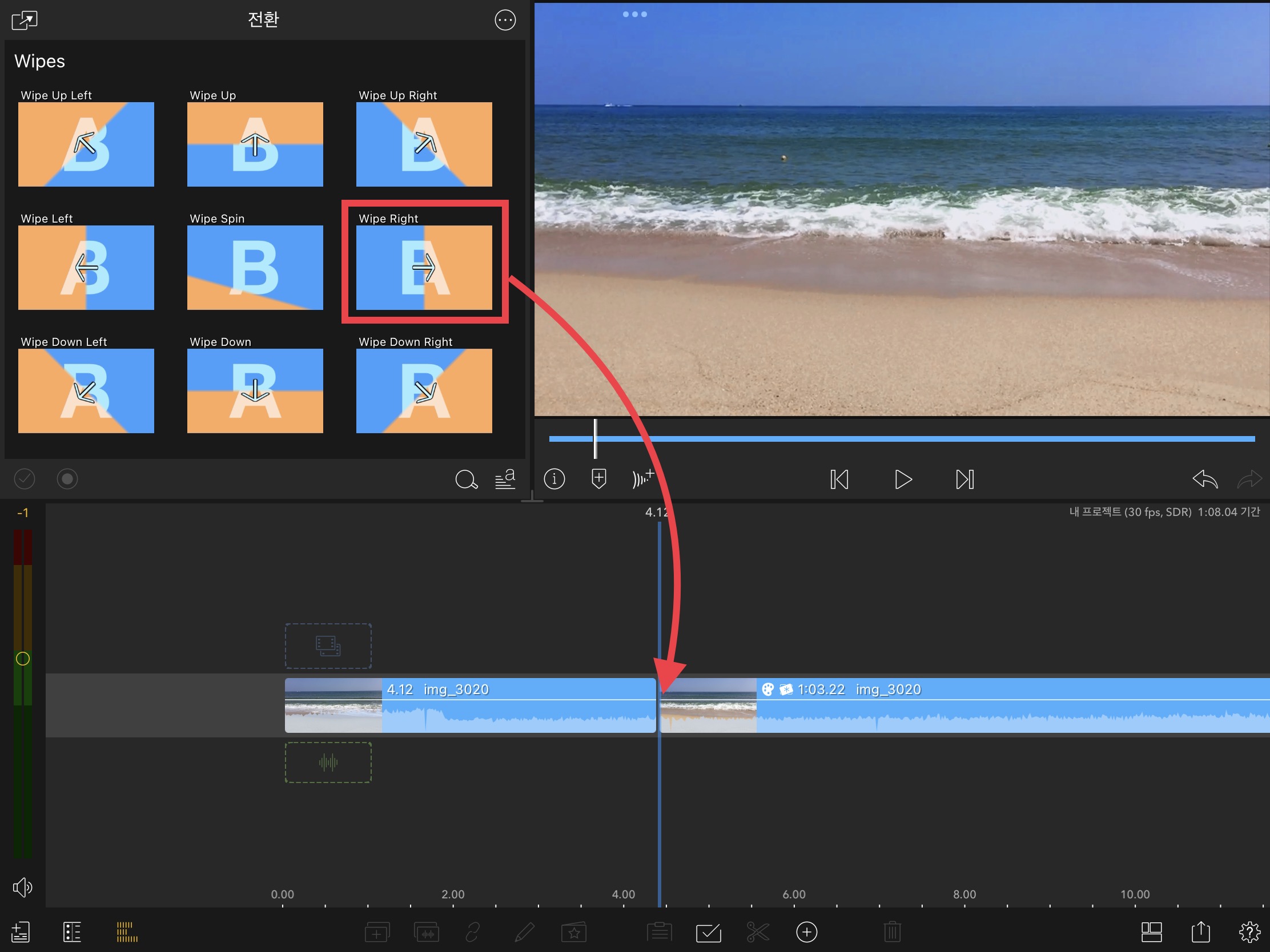Toggle the record circle button
The height and width of the screenshot is (952, 1270).
pos(67,479)
